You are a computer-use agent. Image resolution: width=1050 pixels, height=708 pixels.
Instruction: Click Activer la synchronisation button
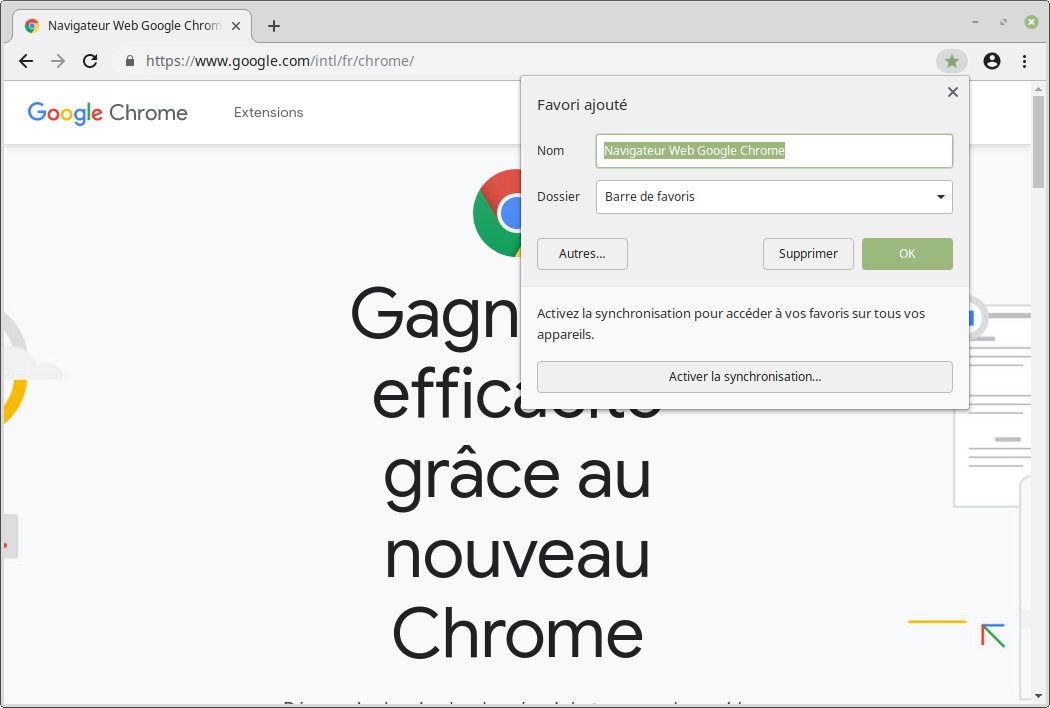pos(744,377)
